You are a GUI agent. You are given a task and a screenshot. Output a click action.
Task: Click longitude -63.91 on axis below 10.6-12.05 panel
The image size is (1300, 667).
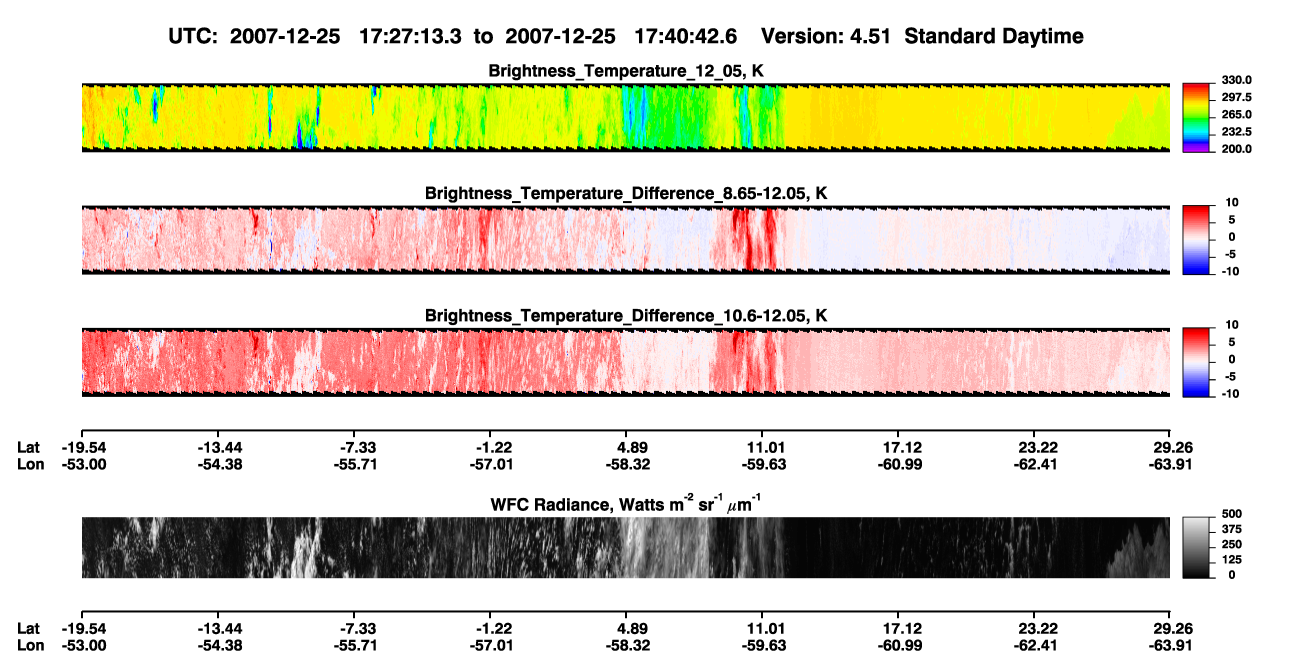(x=1171, y=464)
